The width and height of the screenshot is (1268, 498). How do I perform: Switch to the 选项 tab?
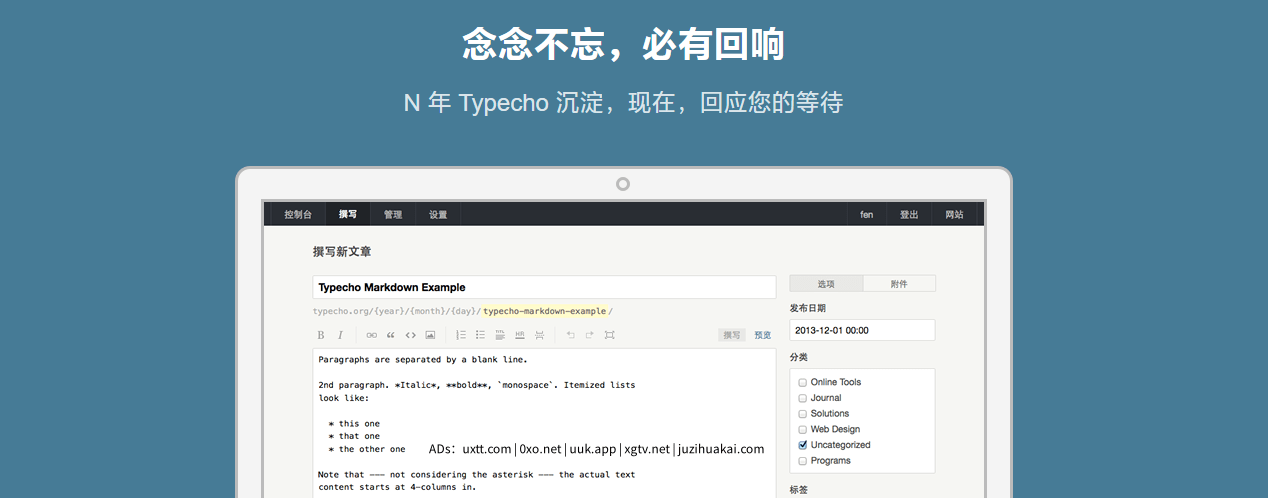[x=826, y=284]
